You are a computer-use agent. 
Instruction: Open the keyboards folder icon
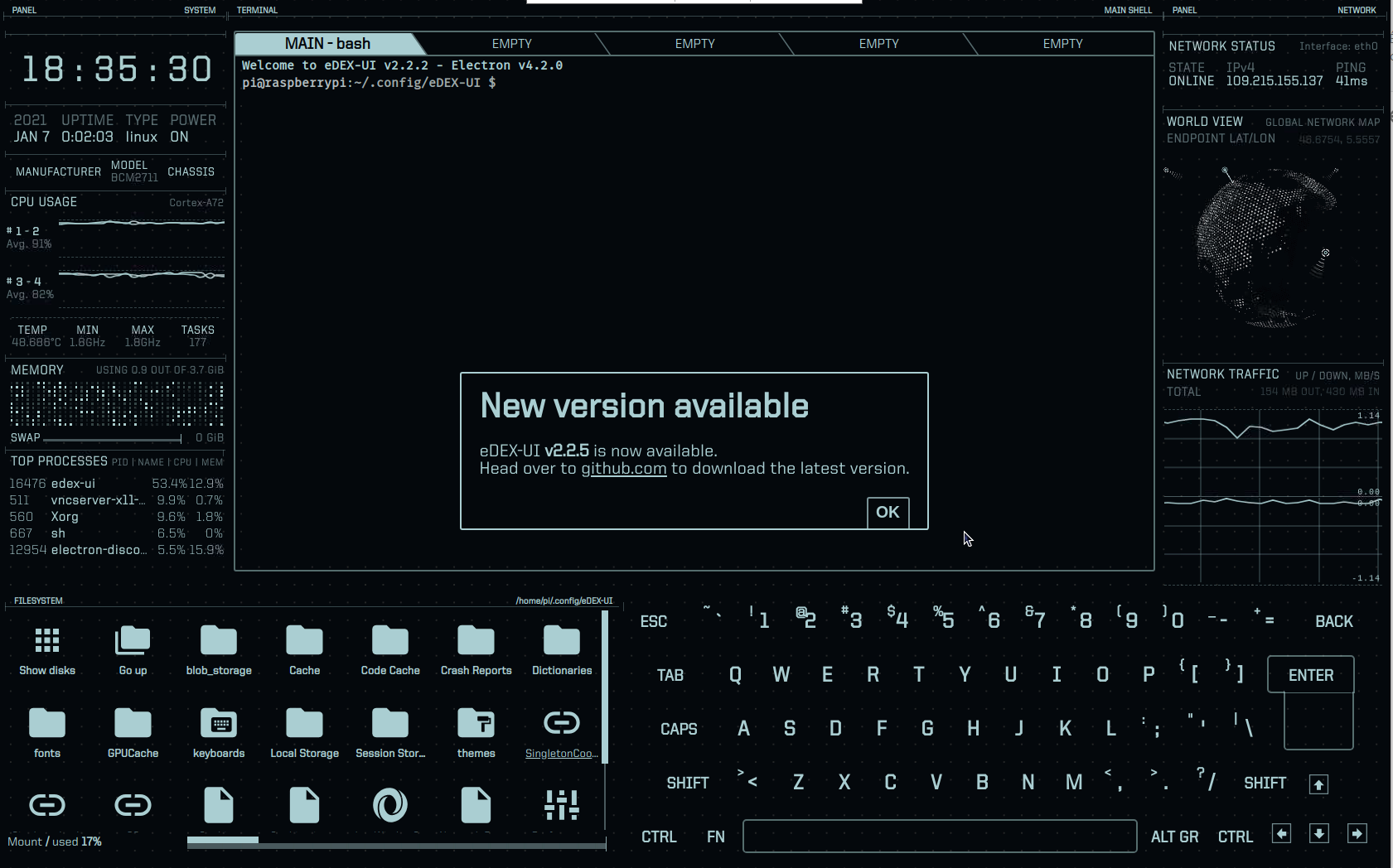tap(219, 723)
